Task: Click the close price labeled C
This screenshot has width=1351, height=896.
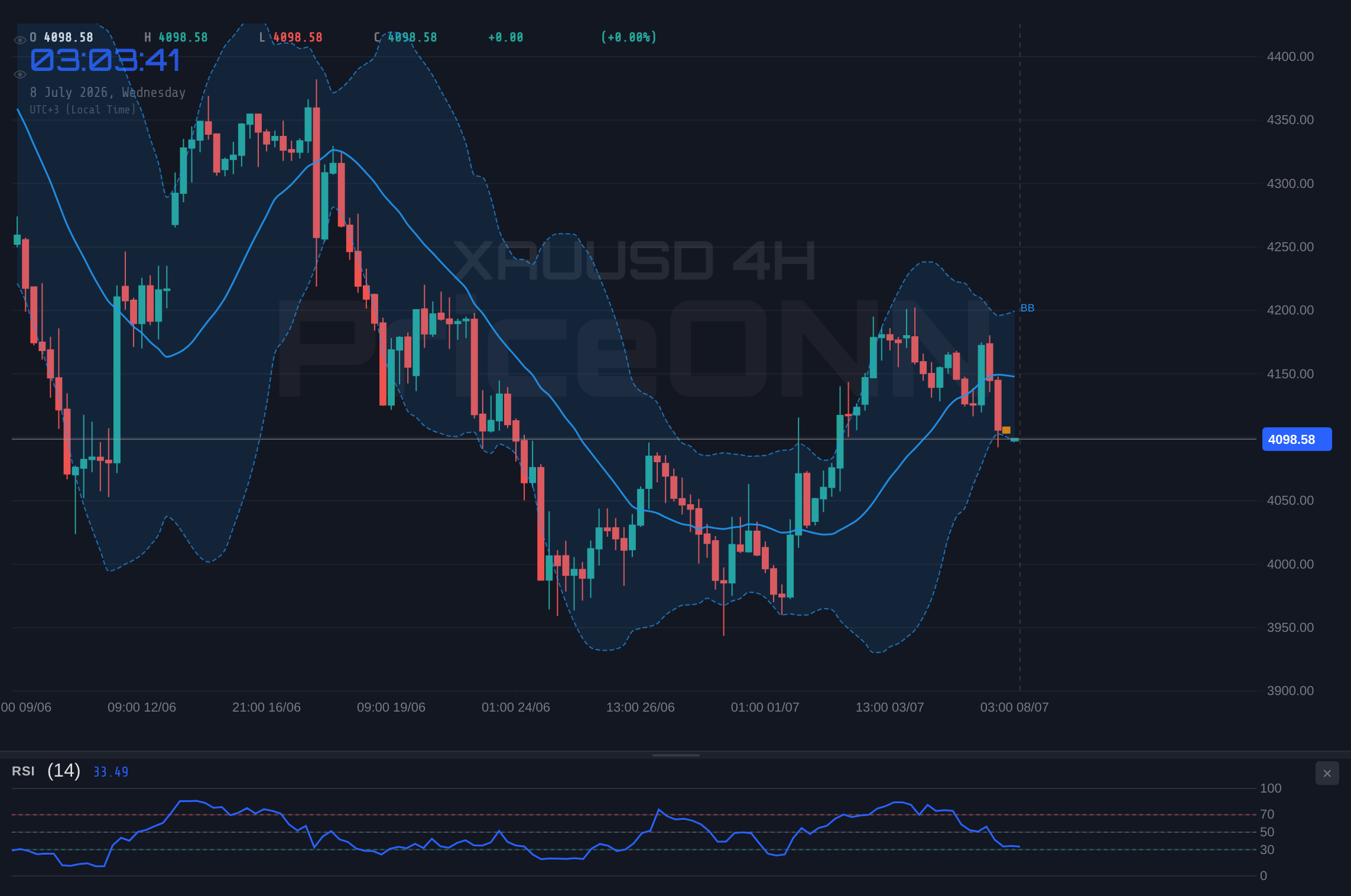Action: coord(405,37)
